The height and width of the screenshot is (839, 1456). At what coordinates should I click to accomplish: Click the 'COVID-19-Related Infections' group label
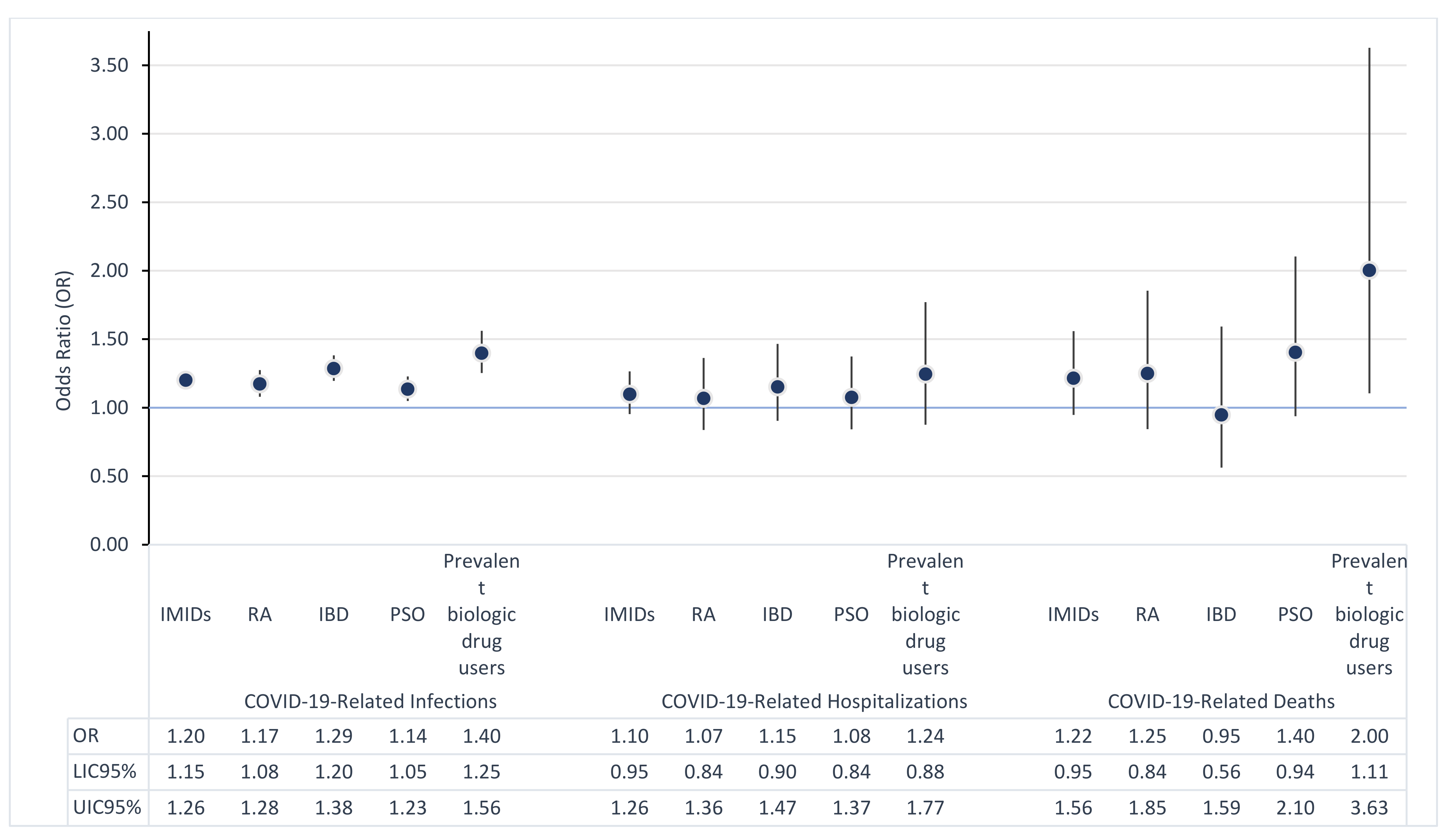[x=370, y=701]
